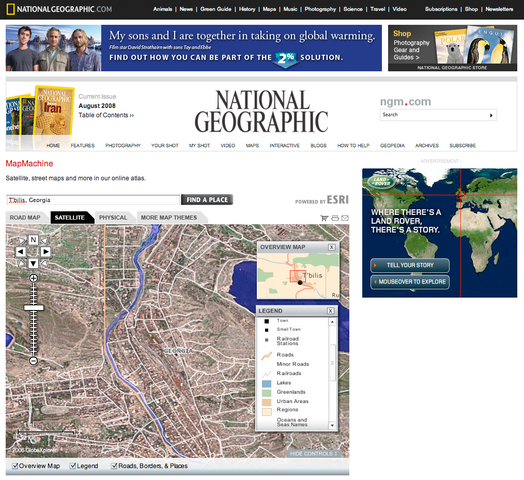The height and width of the screenshot is (480, 524).
Task: Click the Urban Areas orange legend swatch
Action: pyautogui.click(x=266, y=402)
